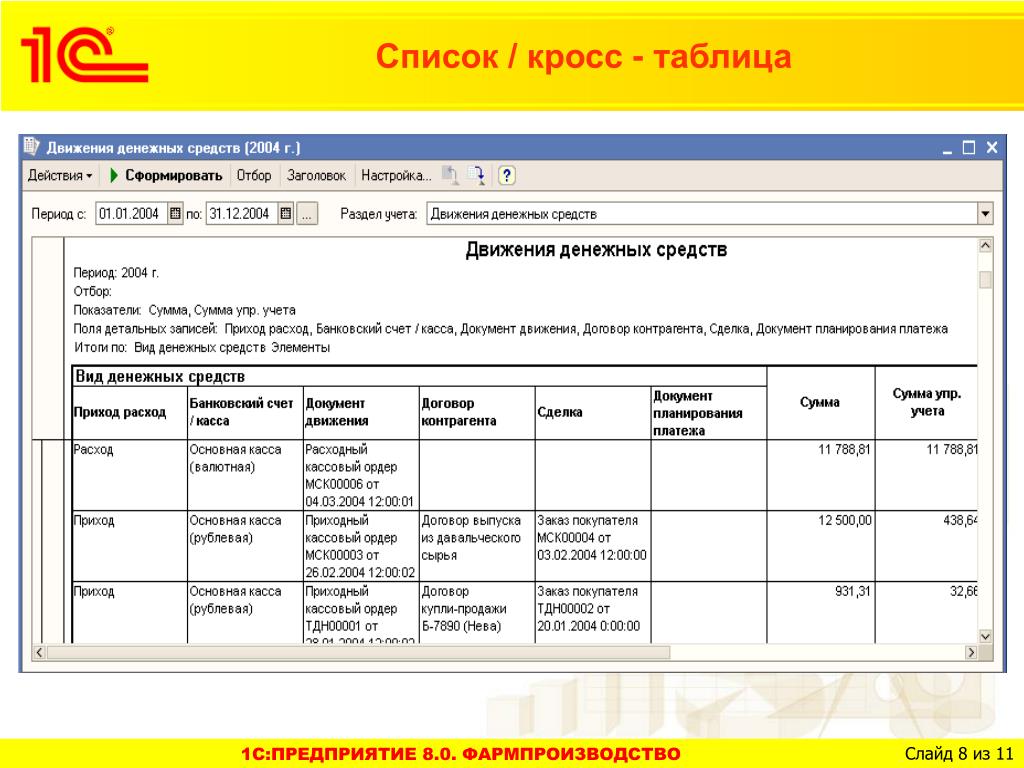This screenshot has height=768, width=1024.
Task: Click the Показатели: Сумма, Сумма упр. учета line
Action: click(184, 310)
